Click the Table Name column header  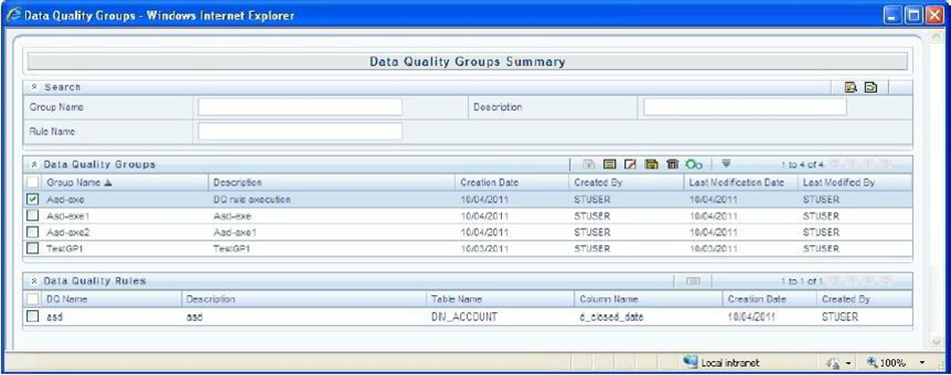[457, 299]
